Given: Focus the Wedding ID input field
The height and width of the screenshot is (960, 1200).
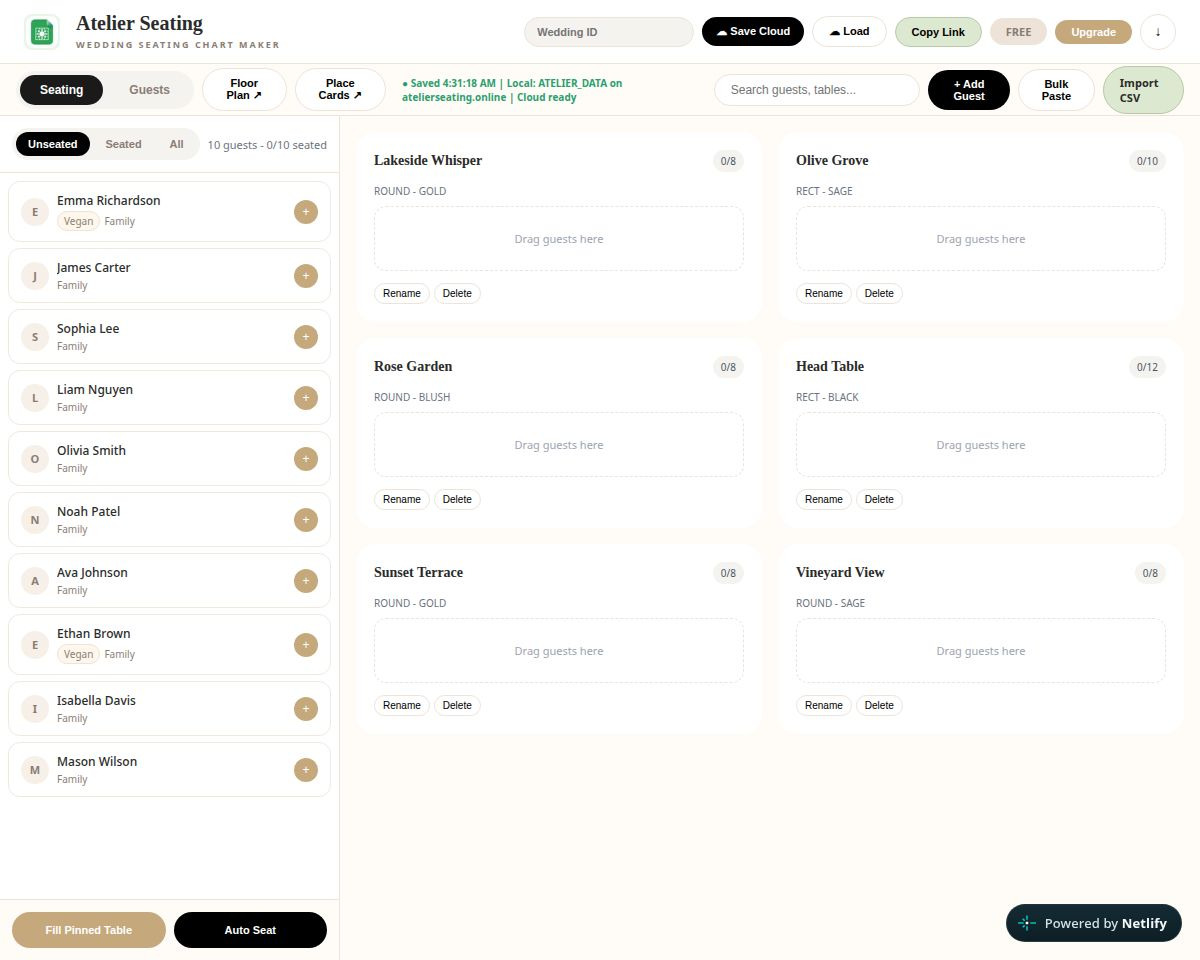Looking at the screenshot, I should point(608,32).
